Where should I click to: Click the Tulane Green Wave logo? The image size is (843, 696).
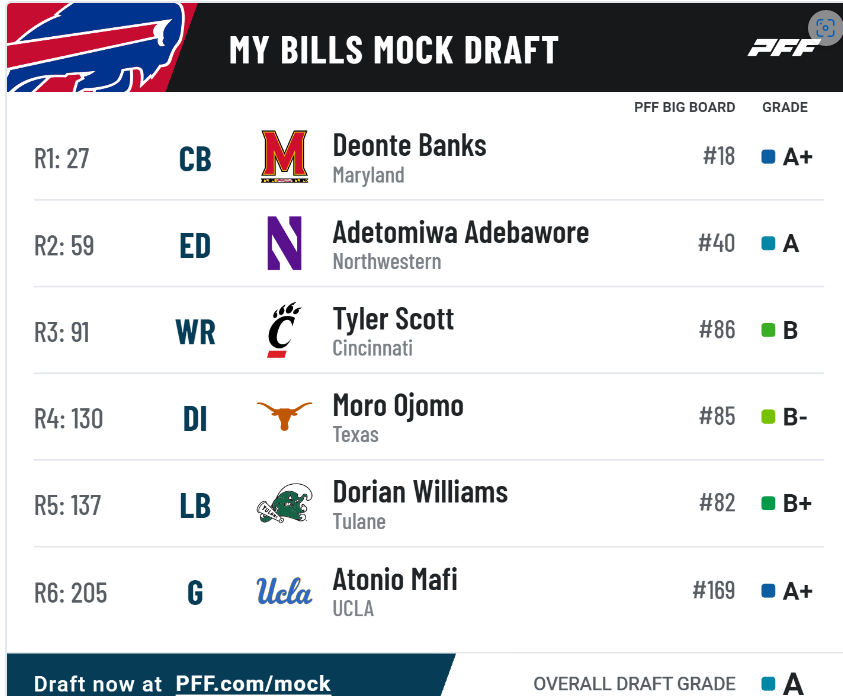pyautogui.click(x=284, y=503)
